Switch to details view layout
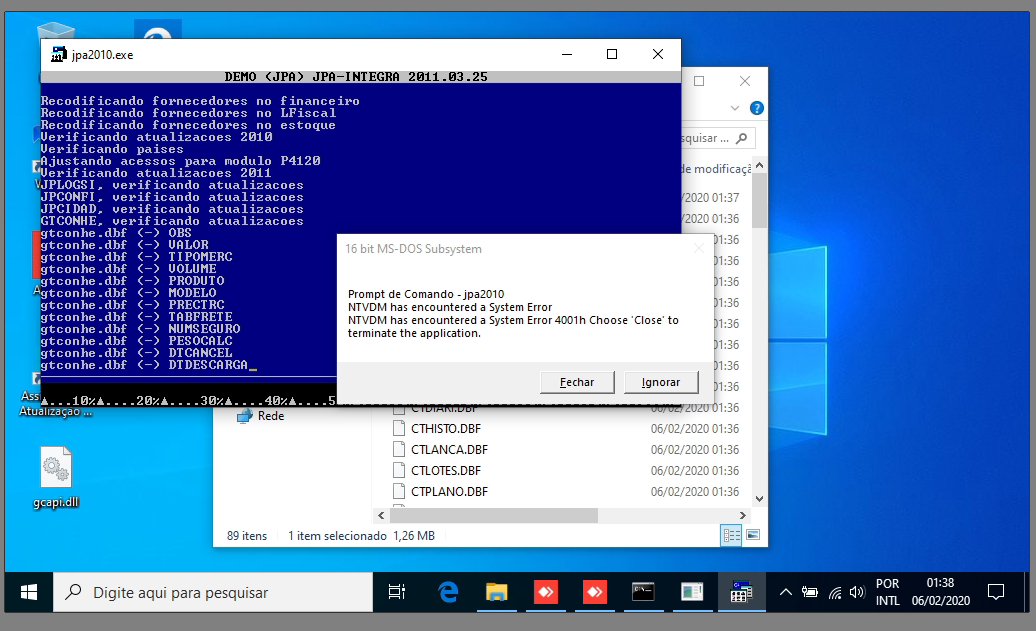 (x=732, y=536)
